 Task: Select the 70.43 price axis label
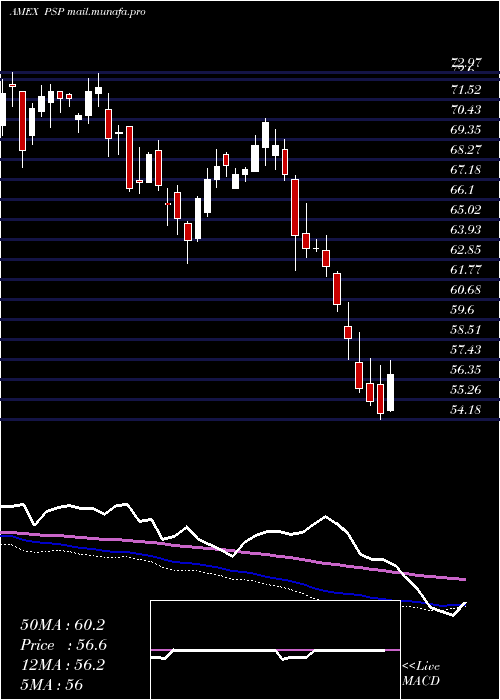[x=466, y=110]
